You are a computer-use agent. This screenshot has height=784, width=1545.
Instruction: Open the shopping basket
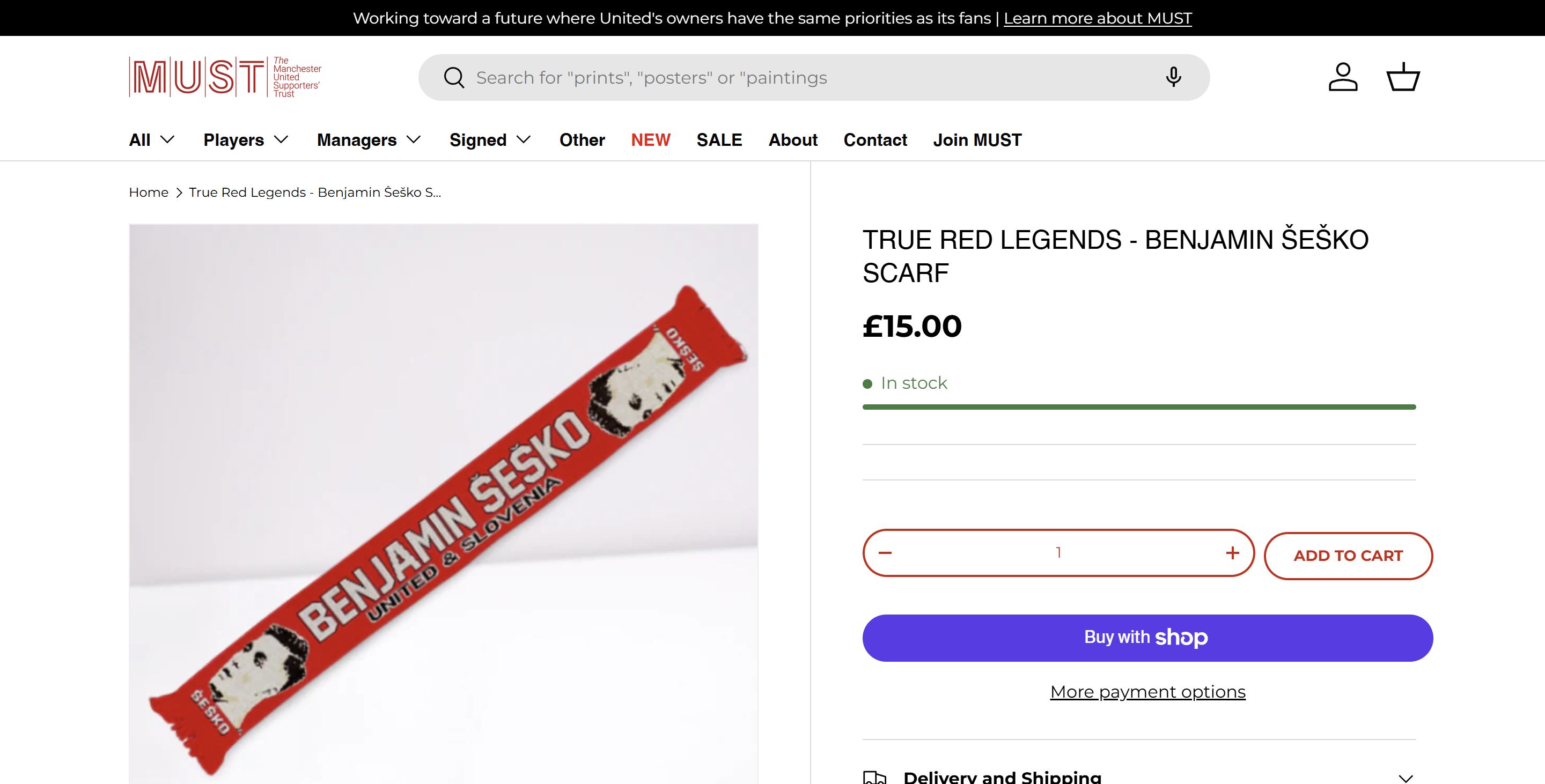pos(1403,77)
